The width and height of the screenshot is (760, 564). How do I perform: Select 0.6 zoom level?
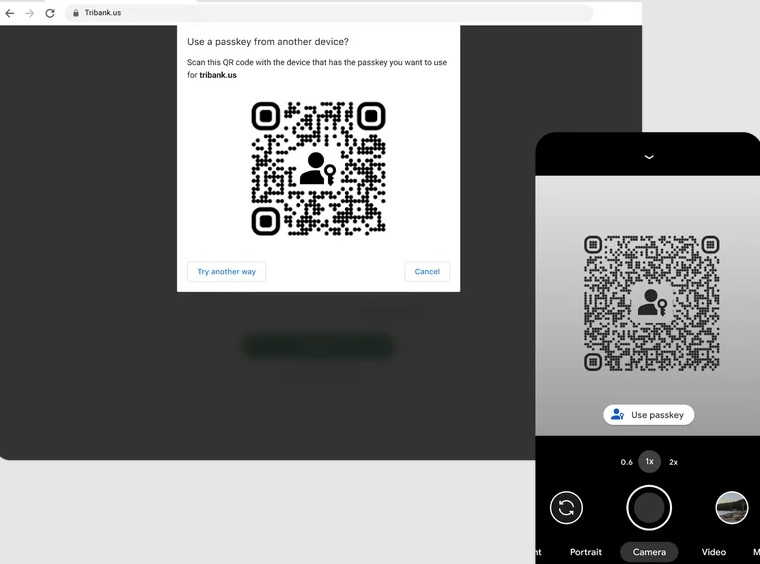click(626, 462)
